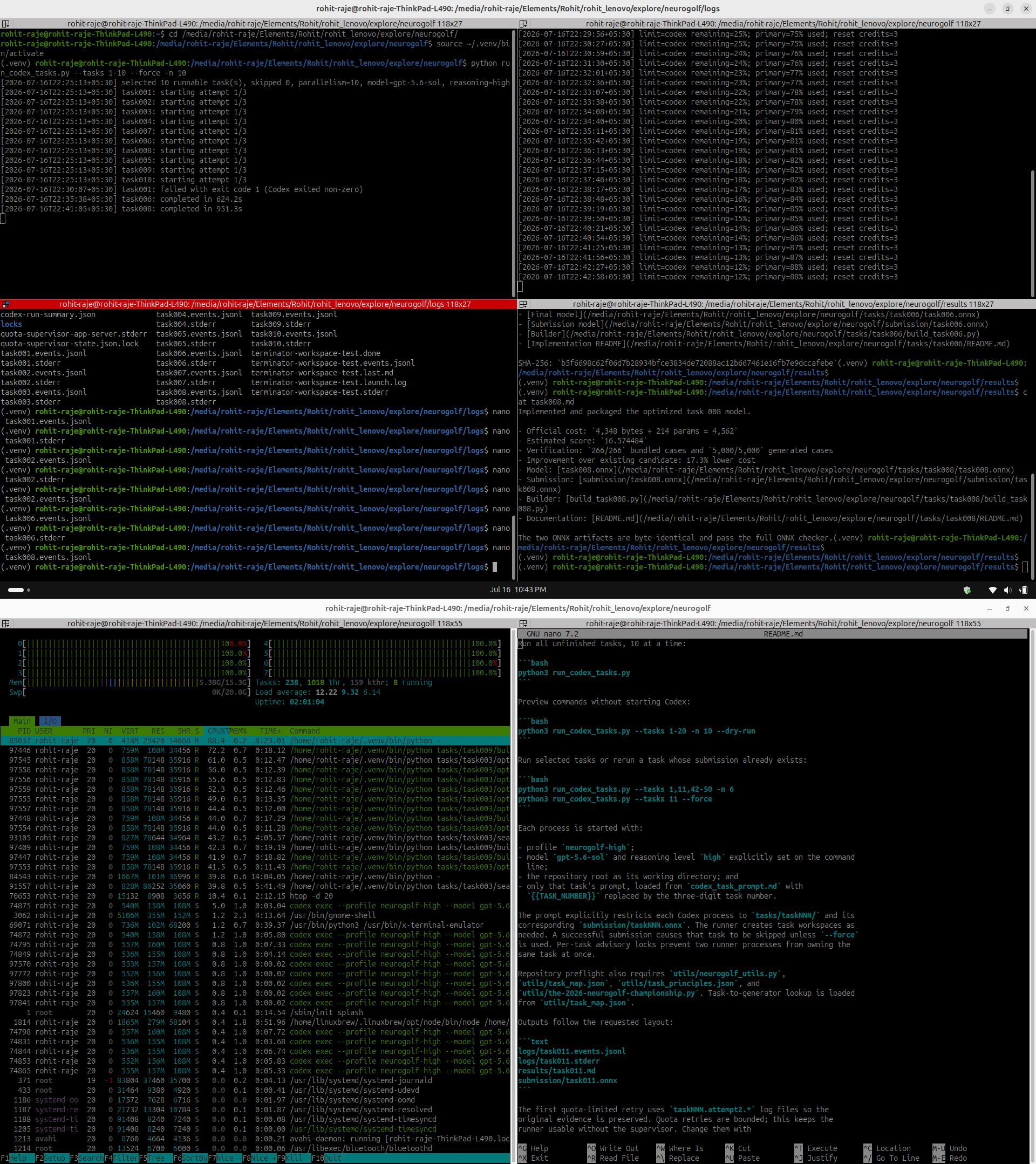Select htop row PID 1 /sbin/init splash
The width and height of the screenshot is (1036, 1164).
(255, 1012)
